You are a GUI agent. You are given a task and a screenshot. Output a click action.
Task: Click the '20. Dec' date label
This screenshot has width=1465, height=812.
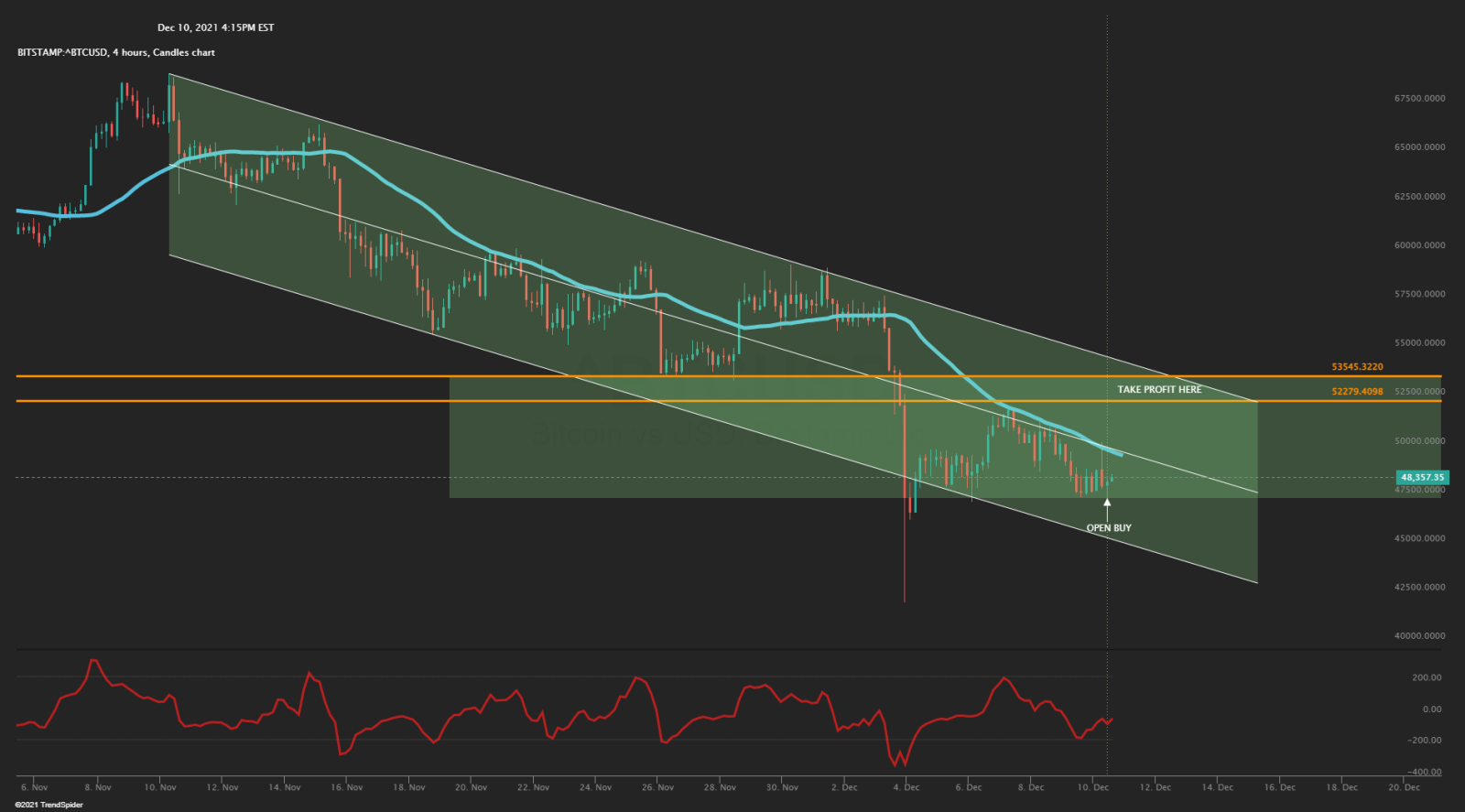tap(1405, 787)
